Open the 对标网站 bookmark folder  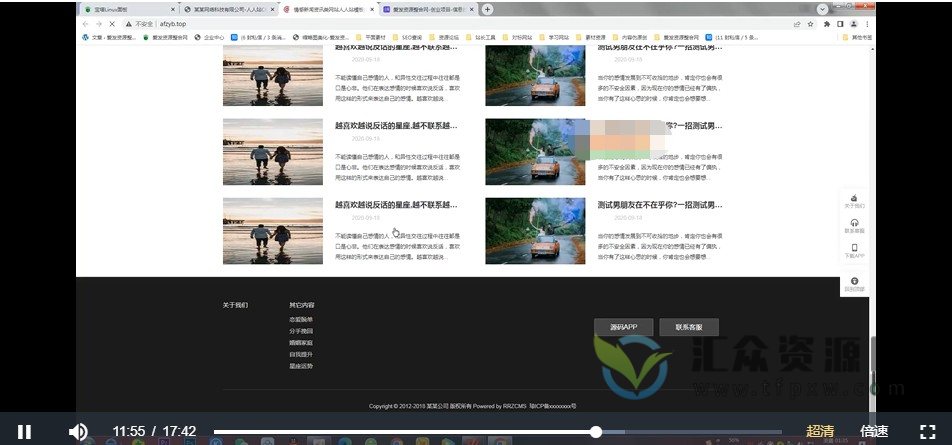(x=517, y=37)
